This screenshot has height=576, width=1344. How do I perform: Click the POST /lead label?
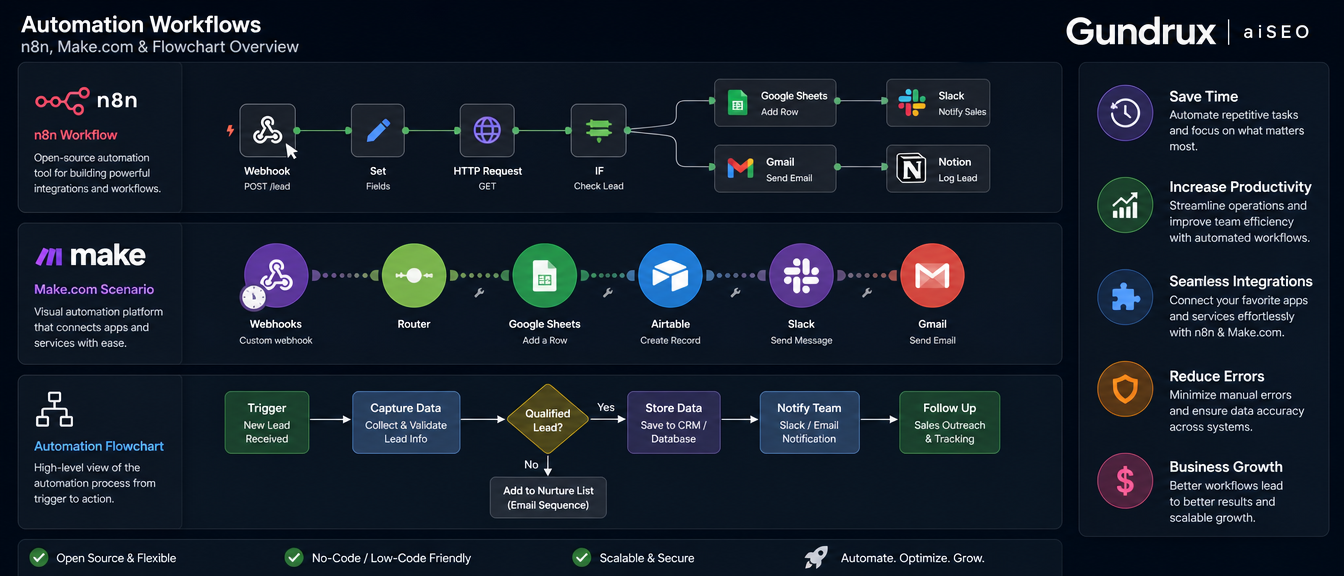[267, 186]
